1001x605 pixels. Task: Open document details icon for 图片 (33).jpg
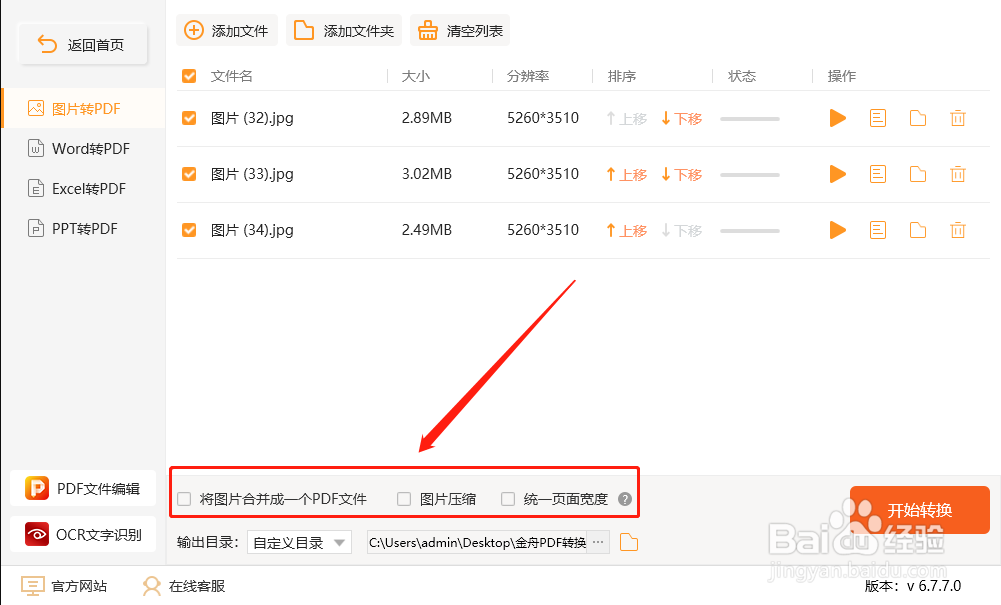(x=878, y=174)
